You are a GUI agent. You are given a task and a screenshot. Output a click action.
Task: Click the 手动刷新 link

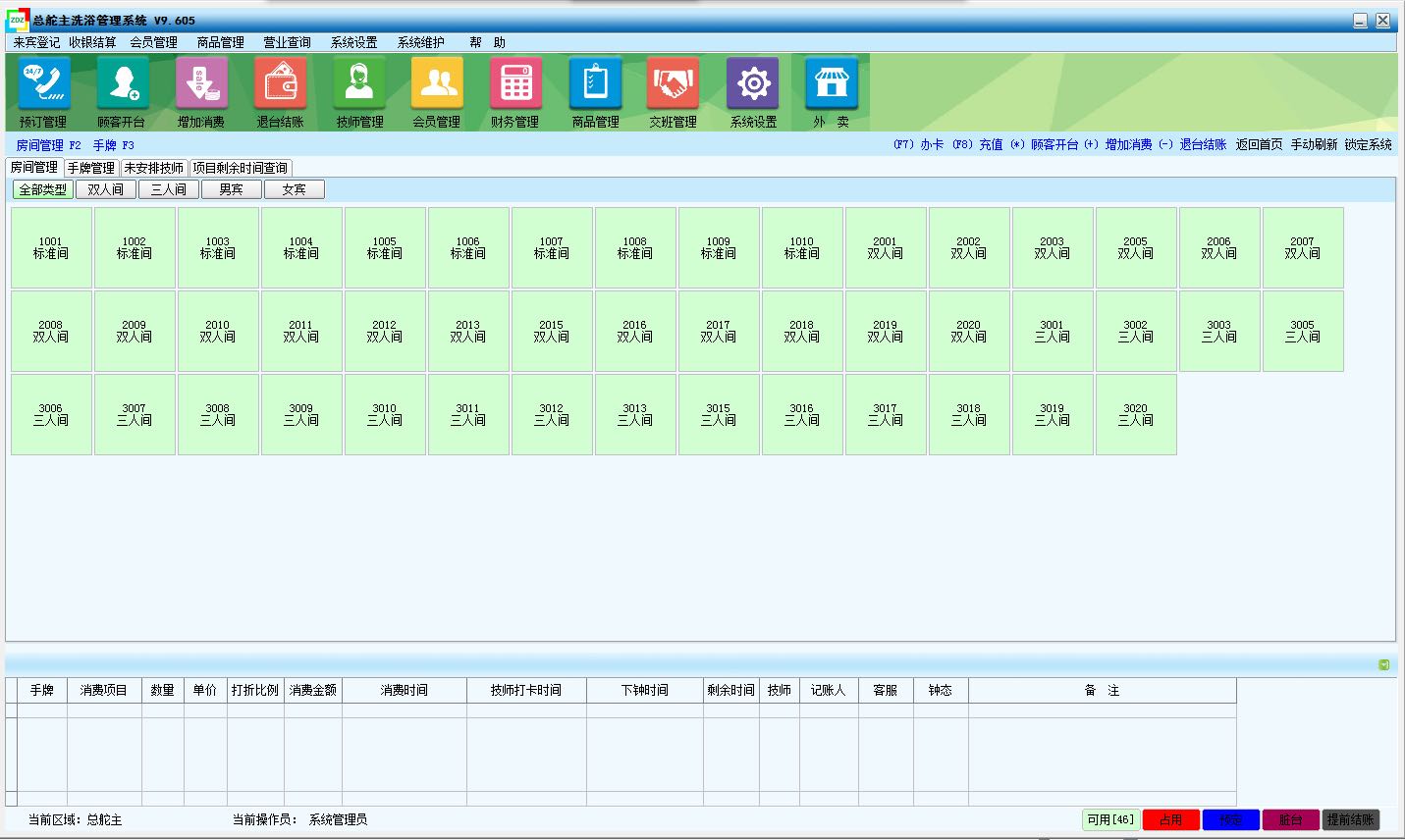[1314, 144]
